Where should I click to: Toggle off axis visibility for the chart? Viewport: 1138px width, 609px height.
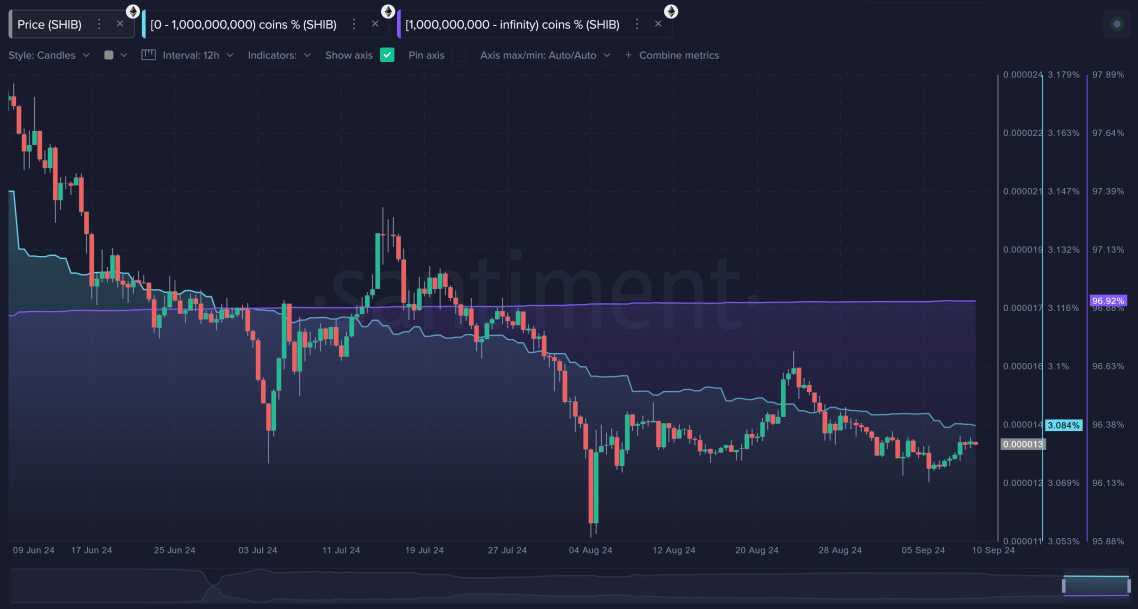tap(387, 55)
